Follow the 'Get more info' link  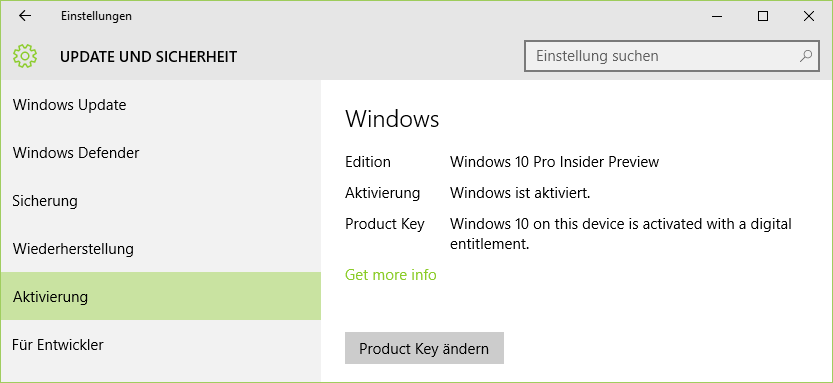[390, 275]
